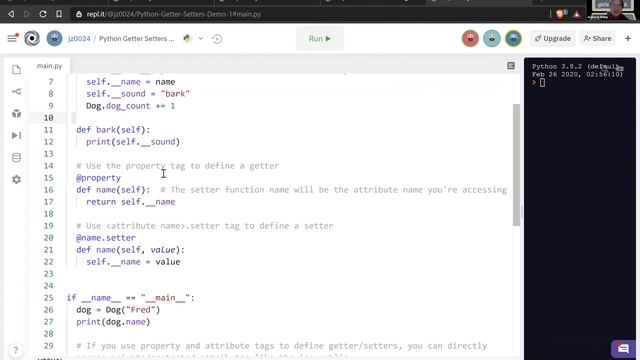Open the Packages cube icon
Image resolution: width=640 pixels, height=360 pixels.
point(16,113)
